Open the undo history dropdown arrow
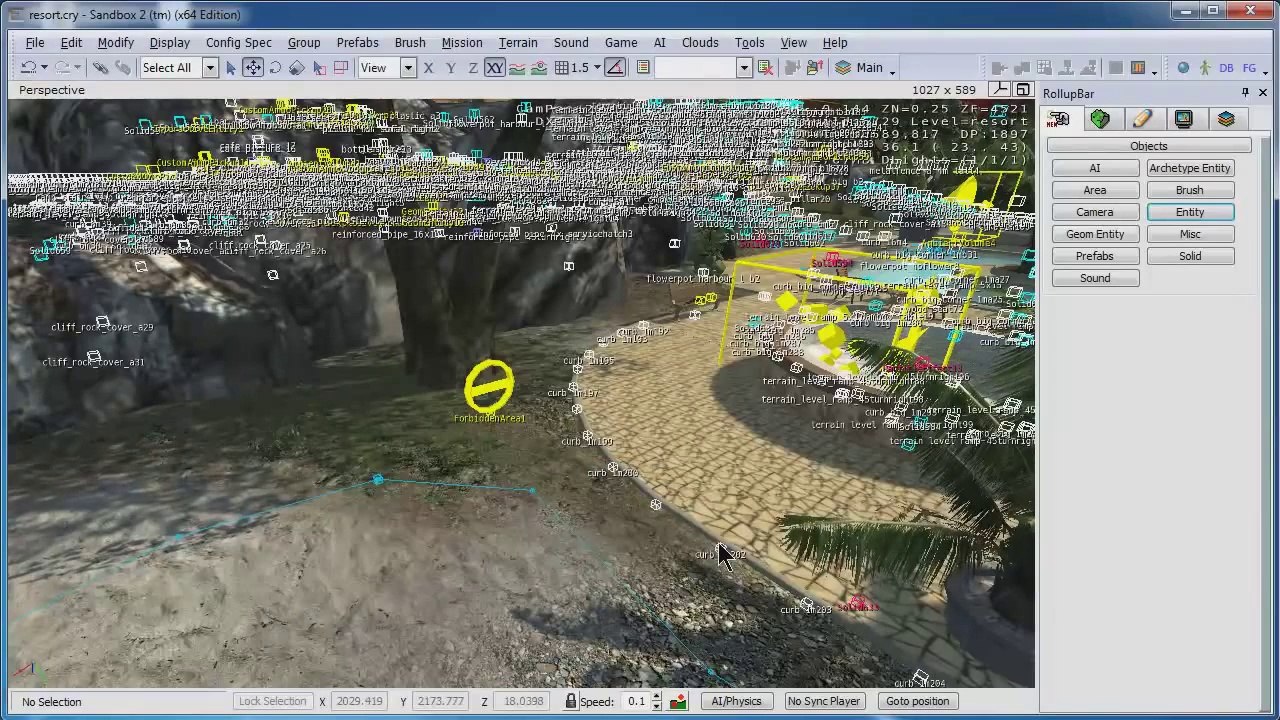 click(x=44, y=68)
